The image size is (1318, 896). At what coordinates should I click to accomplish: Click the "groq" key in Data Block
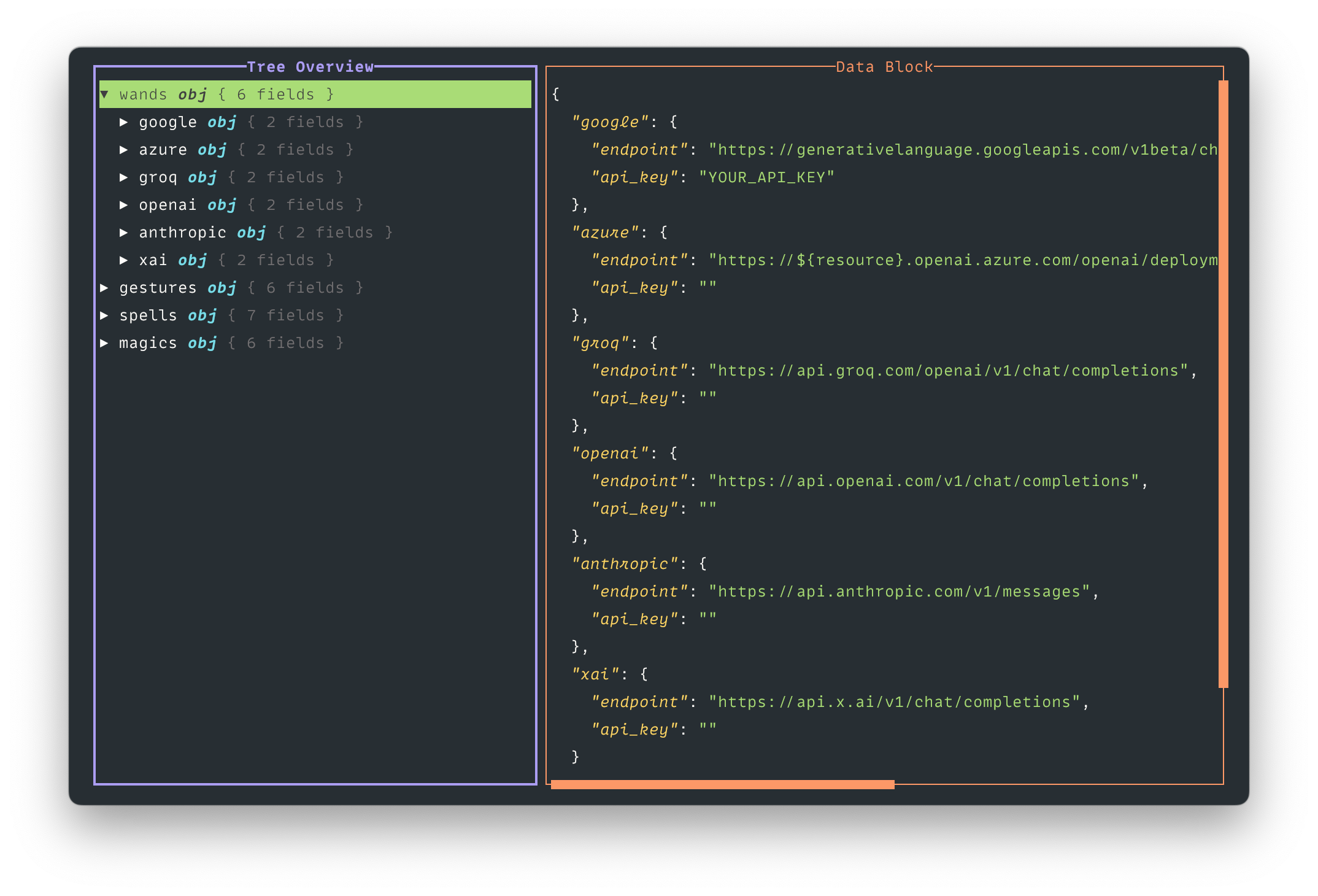tap(600, 343)
